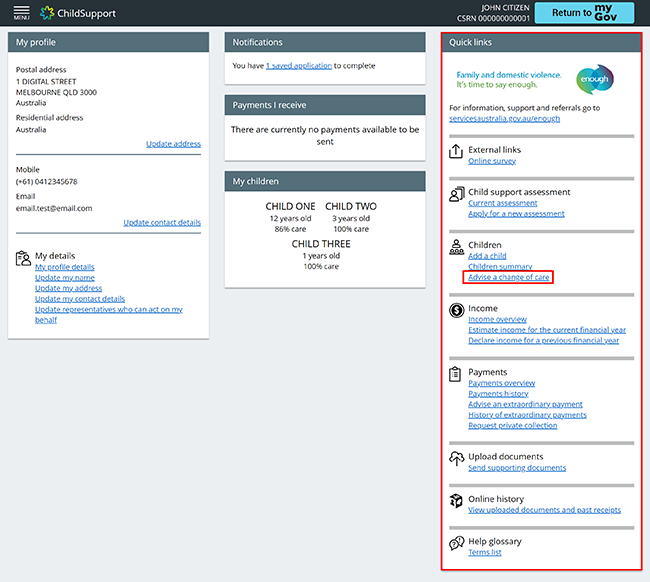
Task: Open the 1 saved application link
Action: click(299, 66)
